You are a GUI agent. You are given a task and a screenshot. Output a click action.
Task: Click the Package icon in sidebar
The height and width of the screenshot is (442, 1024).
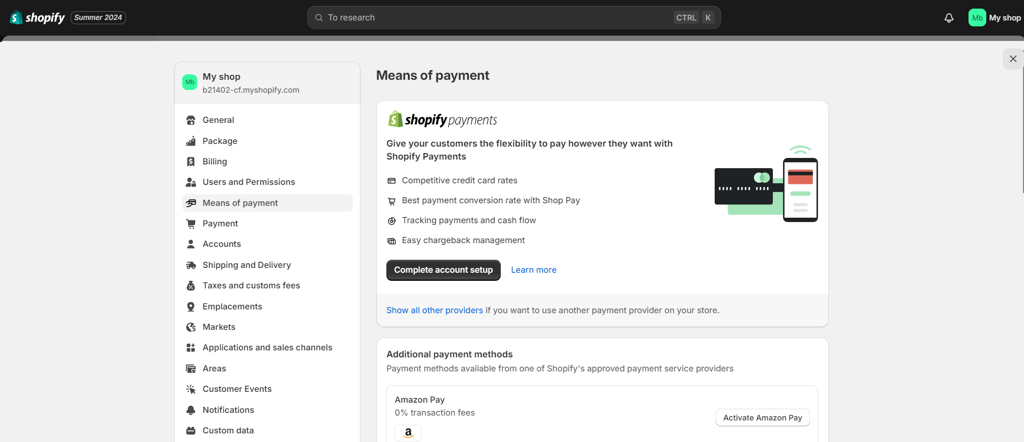(x=191, y=141)
